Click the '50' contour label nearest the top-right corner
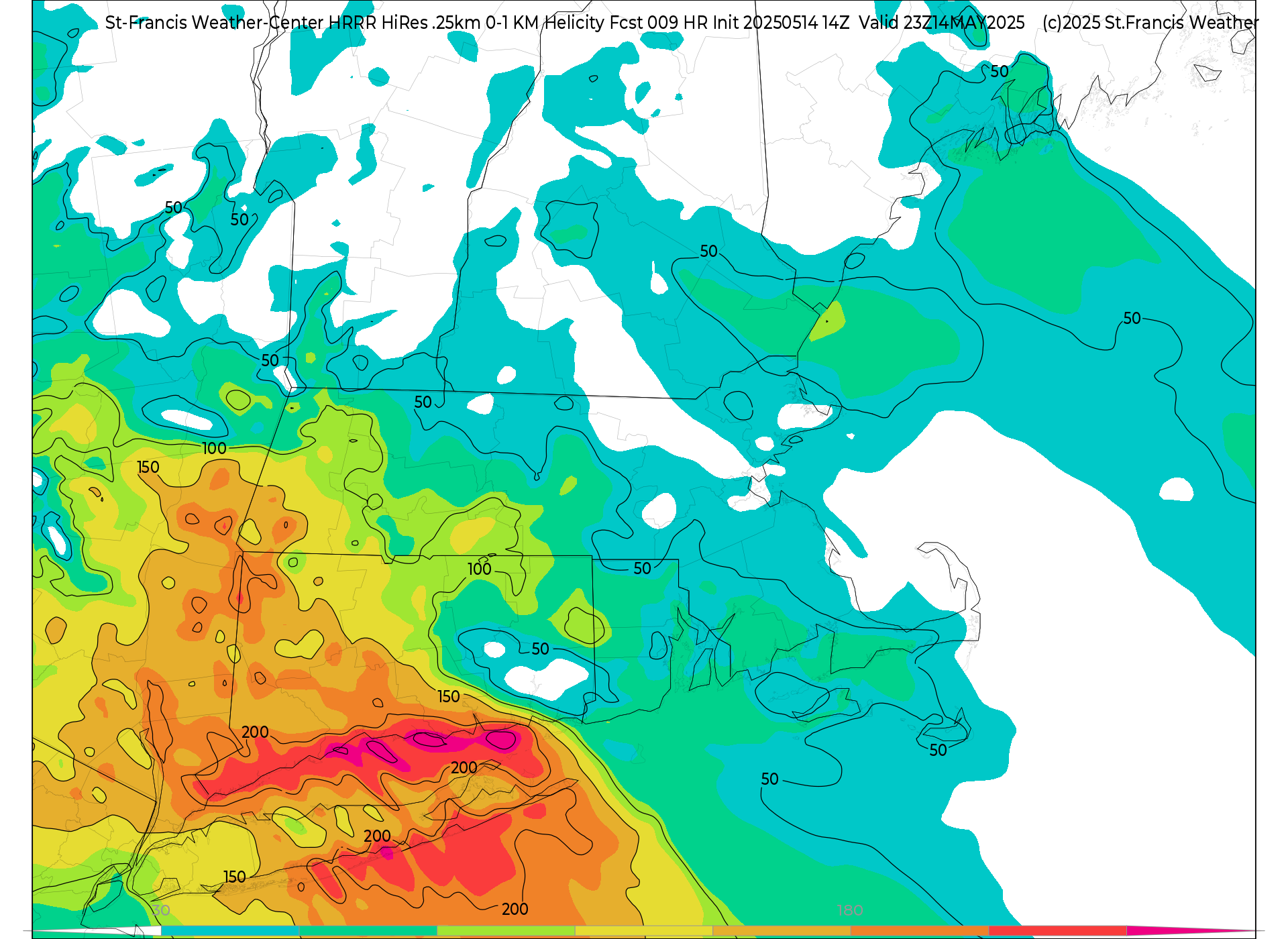This screenshot has height=939, width=1288. pyautogui.click(x=1000, y=72)
